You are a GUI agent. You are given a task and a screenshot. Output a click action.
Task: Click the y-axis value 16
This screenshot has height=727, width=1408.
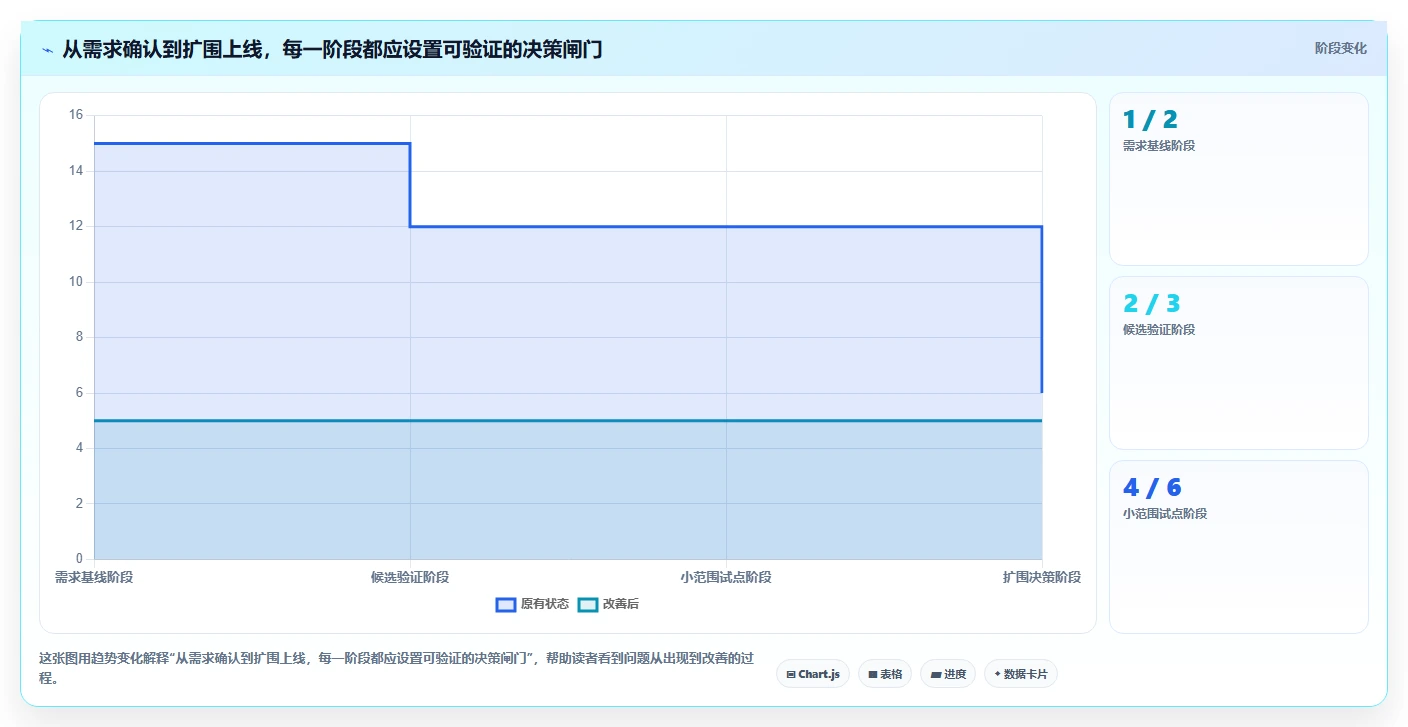click(x=76, y=115)
